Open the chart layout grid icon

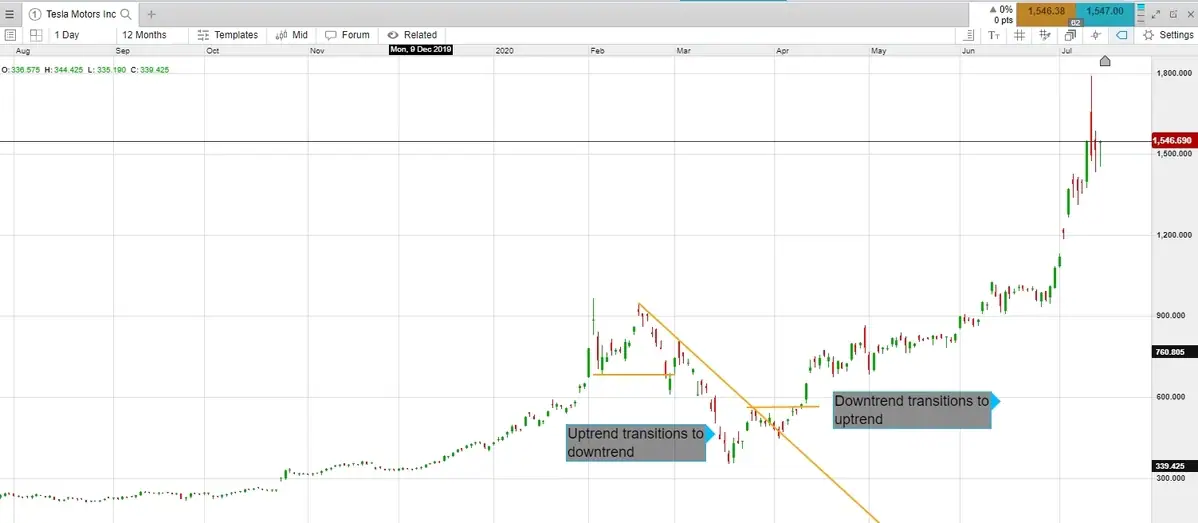point(35,35)
